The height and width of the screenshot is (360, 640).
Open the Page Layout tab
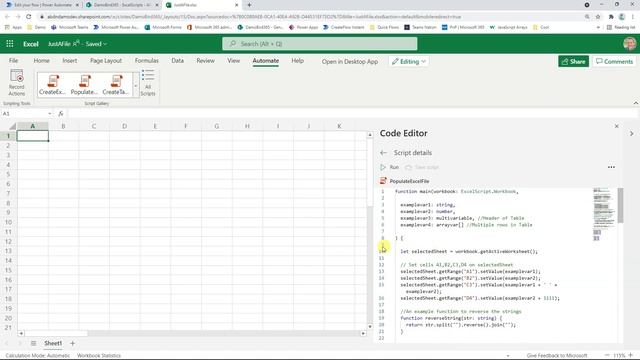click(106, 60)
